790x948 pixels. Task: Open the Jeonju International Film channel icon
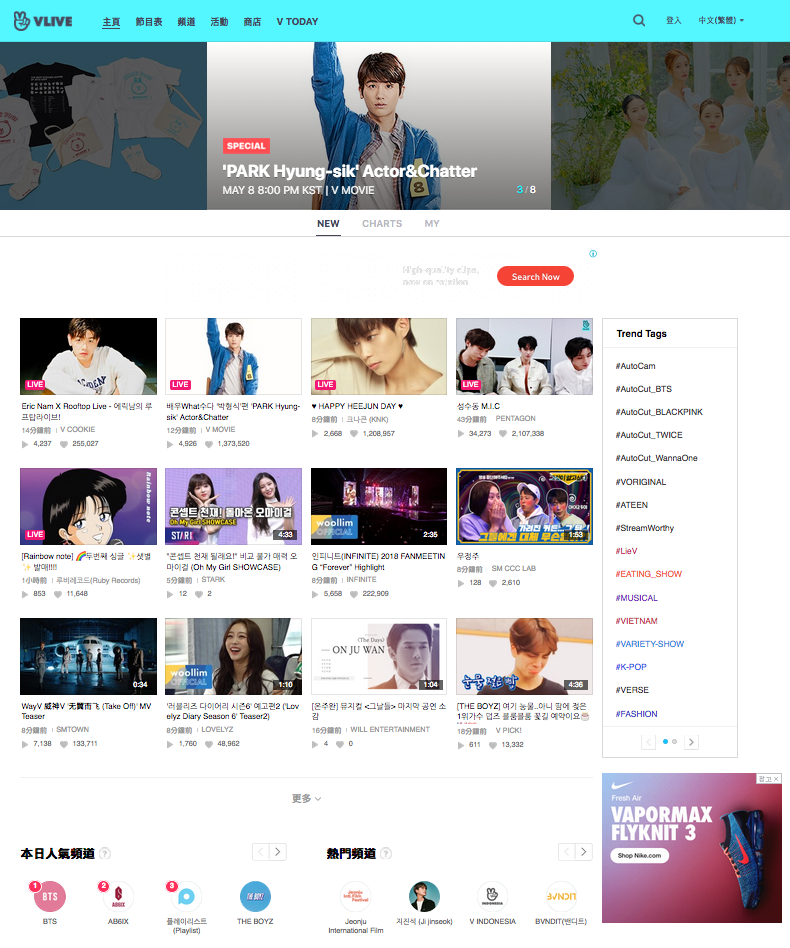pos(356,897)
